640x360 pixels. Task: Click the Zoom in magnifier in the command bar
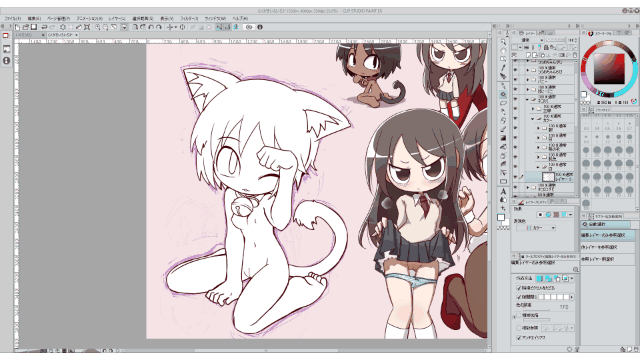tap(98, 27)
